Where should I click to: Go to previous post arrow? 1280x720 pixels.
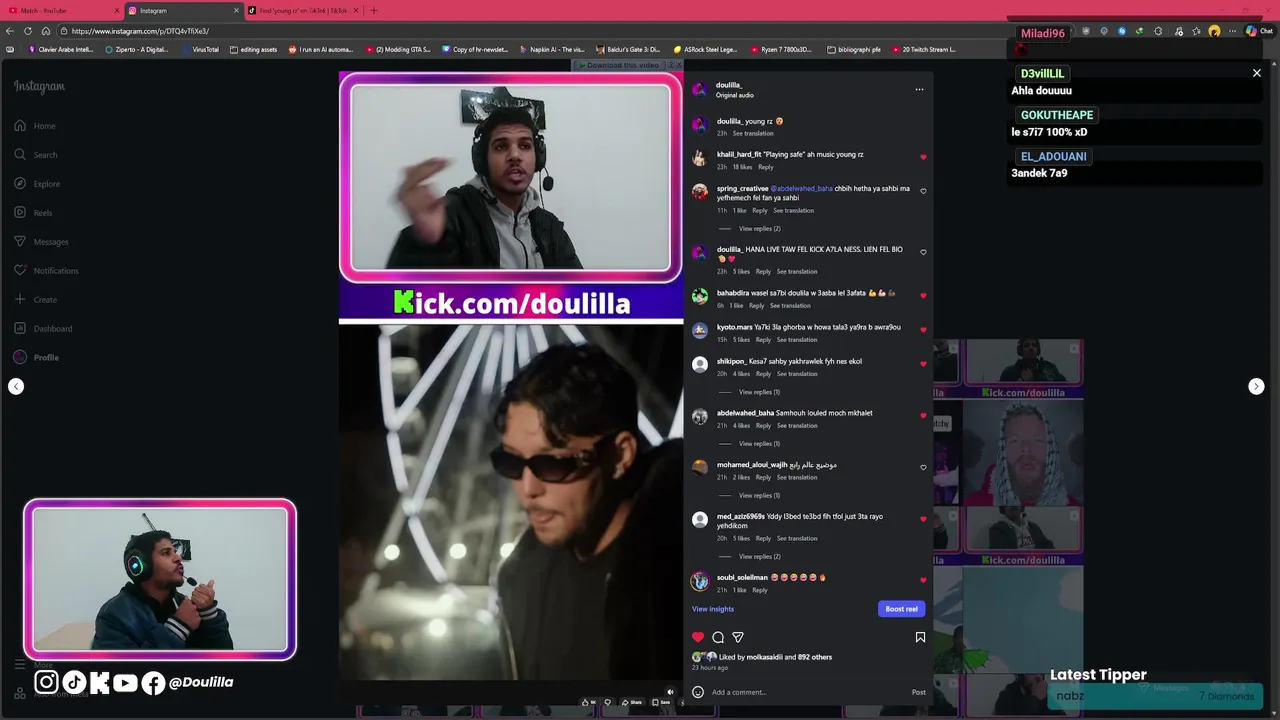tap(16, 387)
